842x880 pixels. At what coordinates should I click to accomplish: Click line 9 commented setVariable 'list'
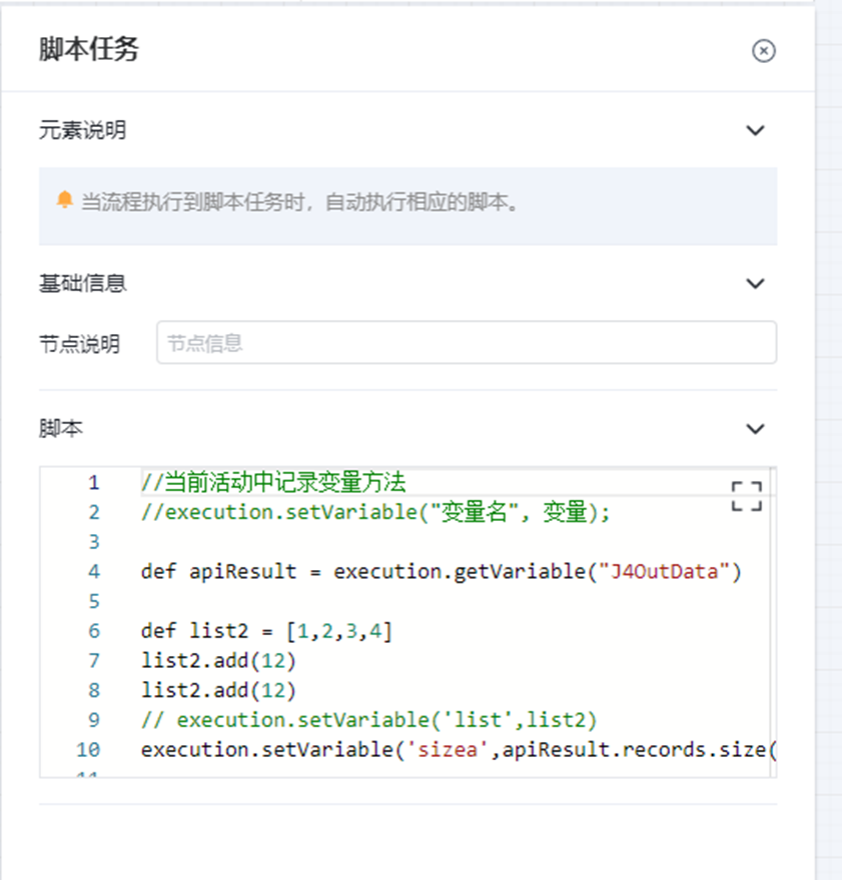369,721
